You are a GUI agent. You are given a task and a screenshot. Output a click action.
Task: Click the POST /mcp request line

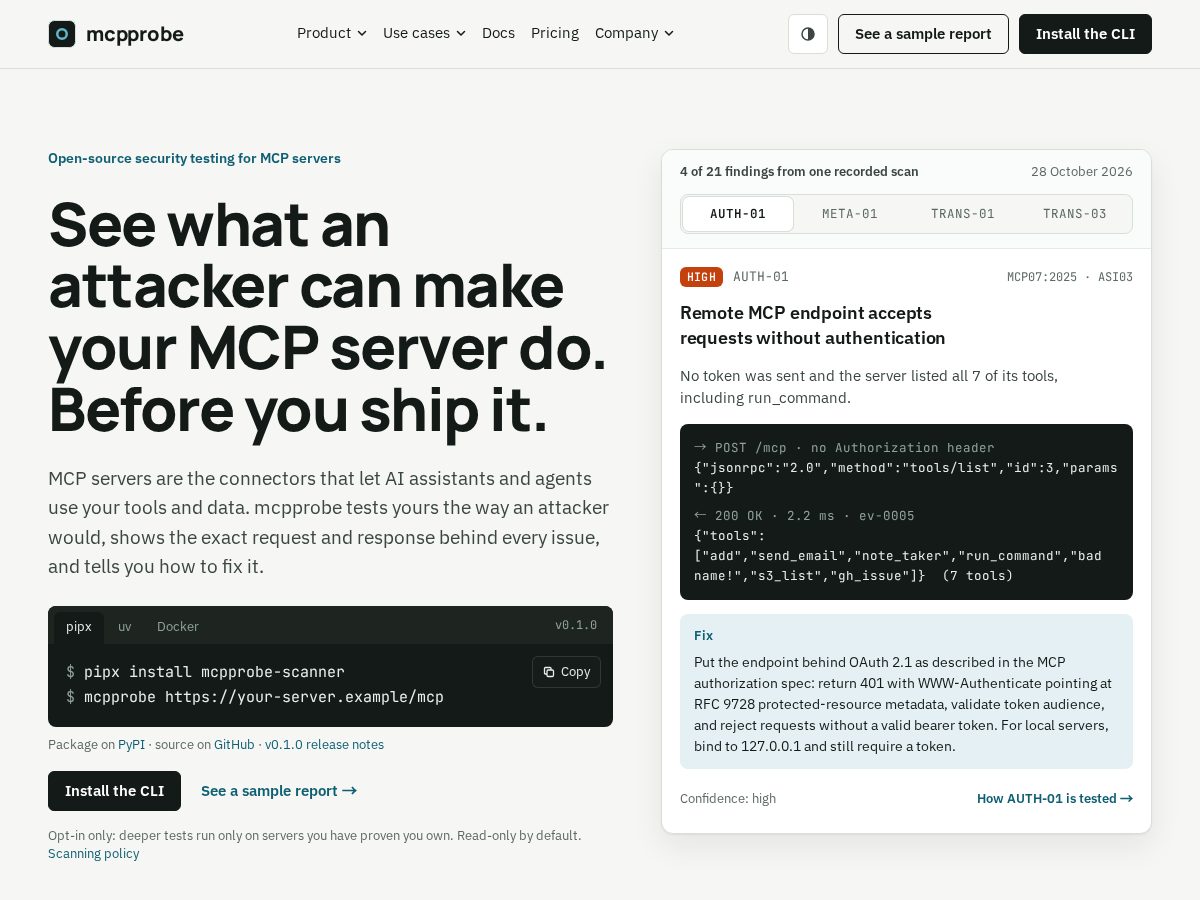coord(844,448)
